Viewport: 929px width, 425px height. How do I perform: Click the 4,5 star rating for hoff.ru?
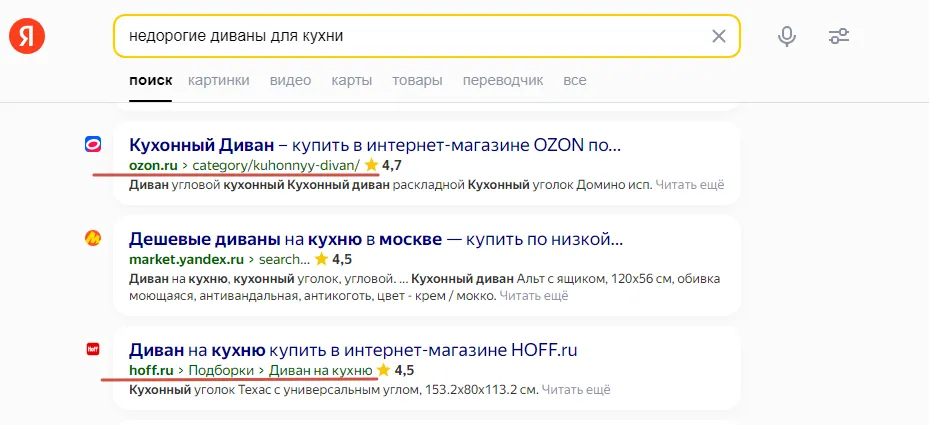396,371
